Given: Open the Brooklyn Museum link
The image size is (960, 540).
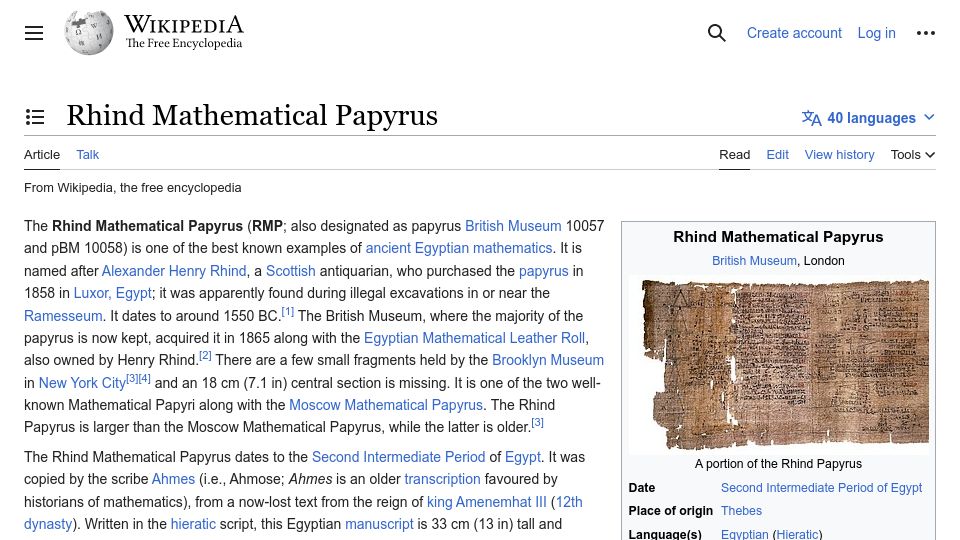Looking at the screenshot, I should [x=548, y=360].
